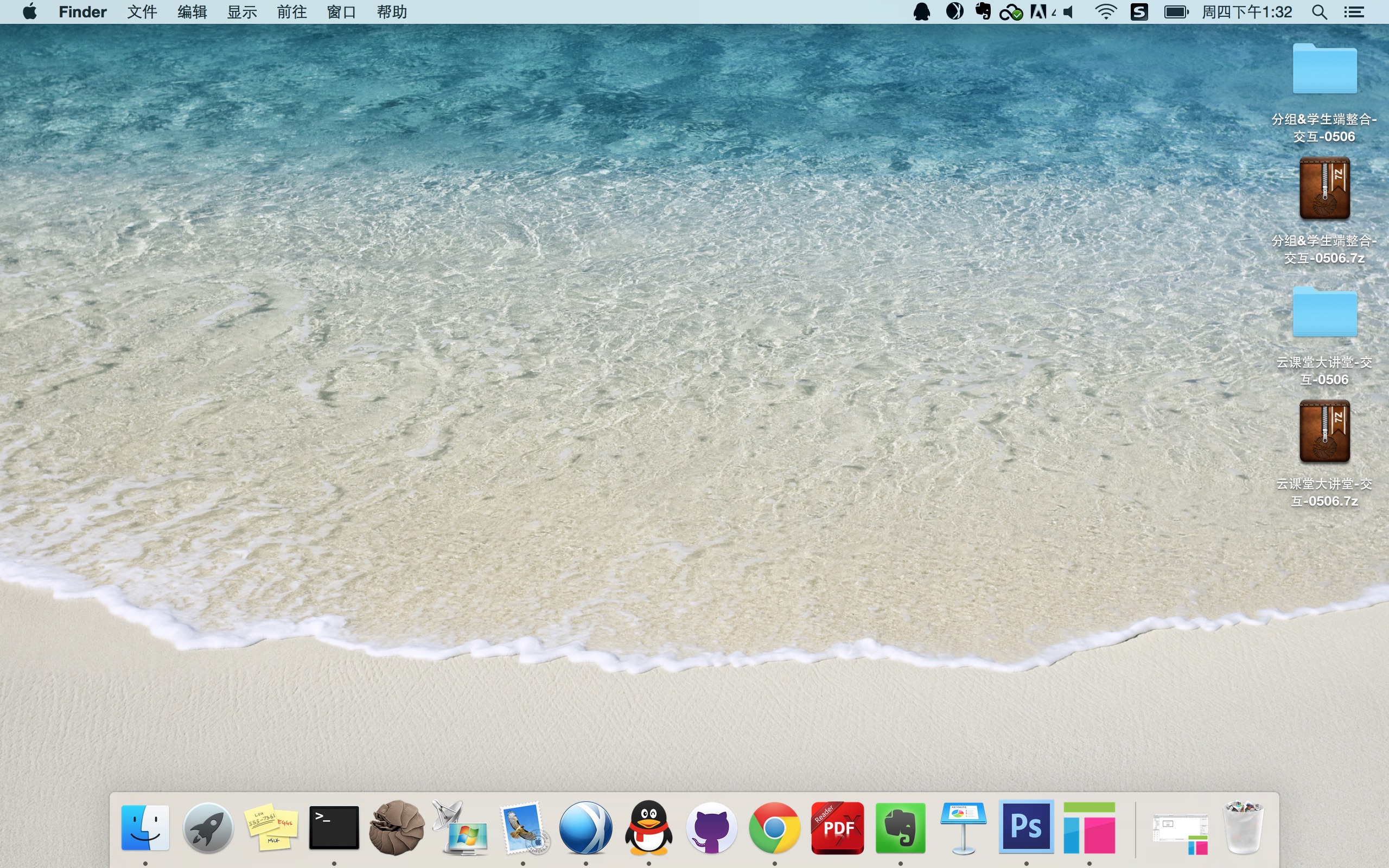The height and width of the screenshot is (868, 1389).
Task: Open Evernote elephant icon in Dock
Action: pos(901,827)
